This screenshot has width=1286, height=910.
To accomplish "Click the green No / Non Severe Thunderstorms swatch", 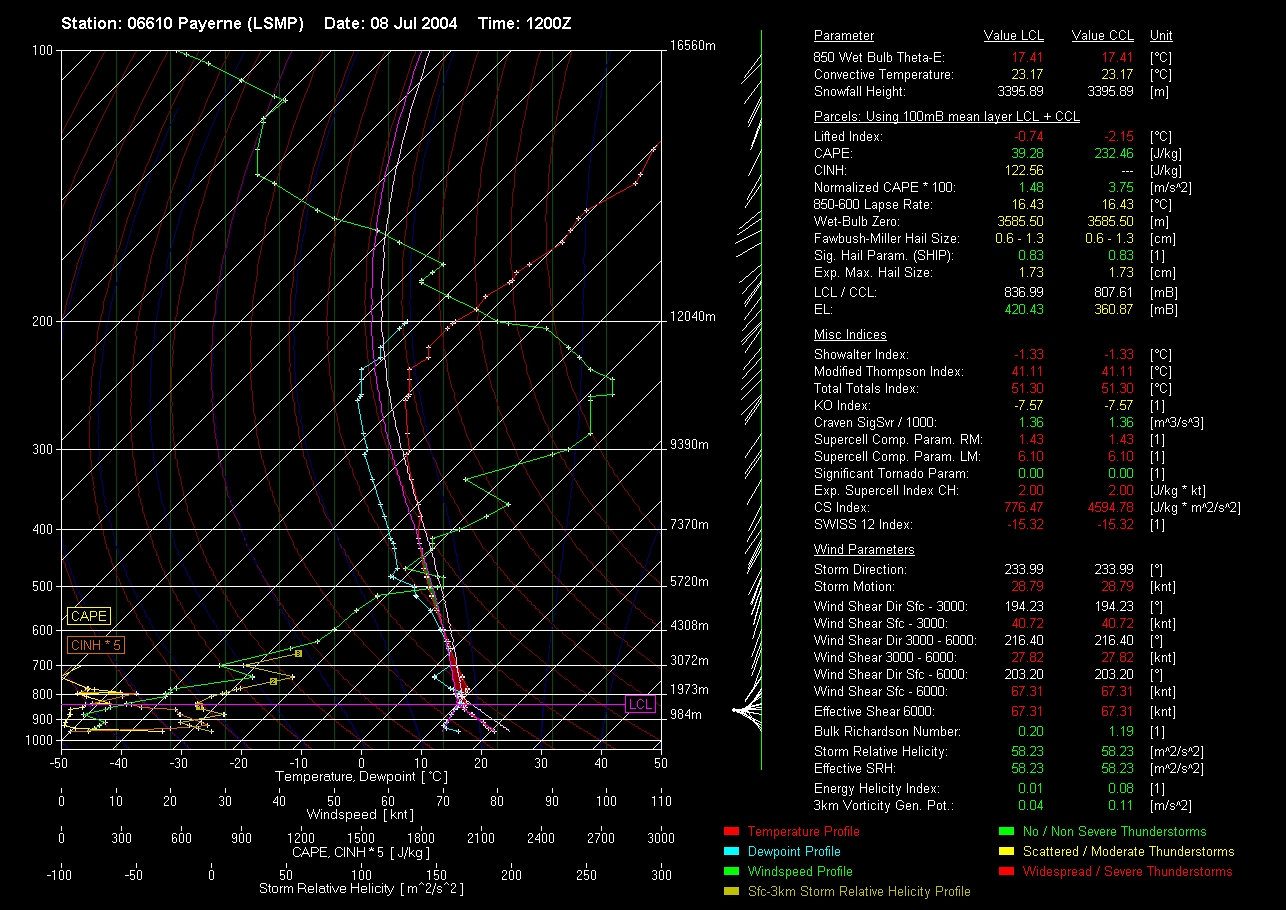I will click(1006, 831).
